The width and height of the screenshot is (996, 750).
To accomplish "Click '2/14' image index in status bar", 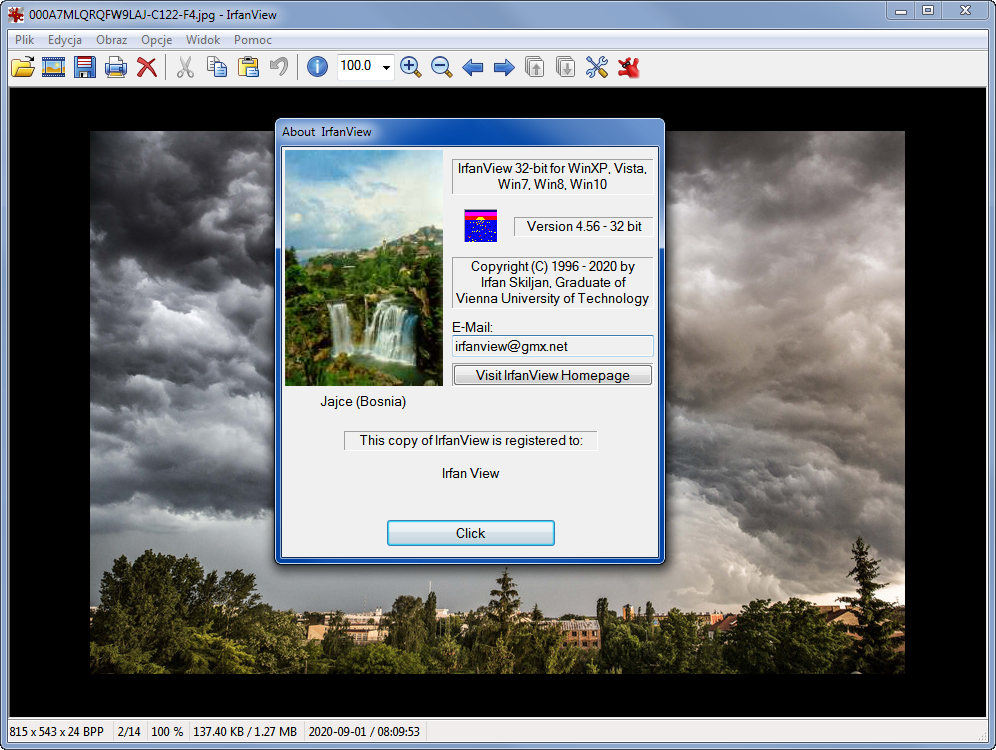I will pyautogui.click(x=130, y=732).
